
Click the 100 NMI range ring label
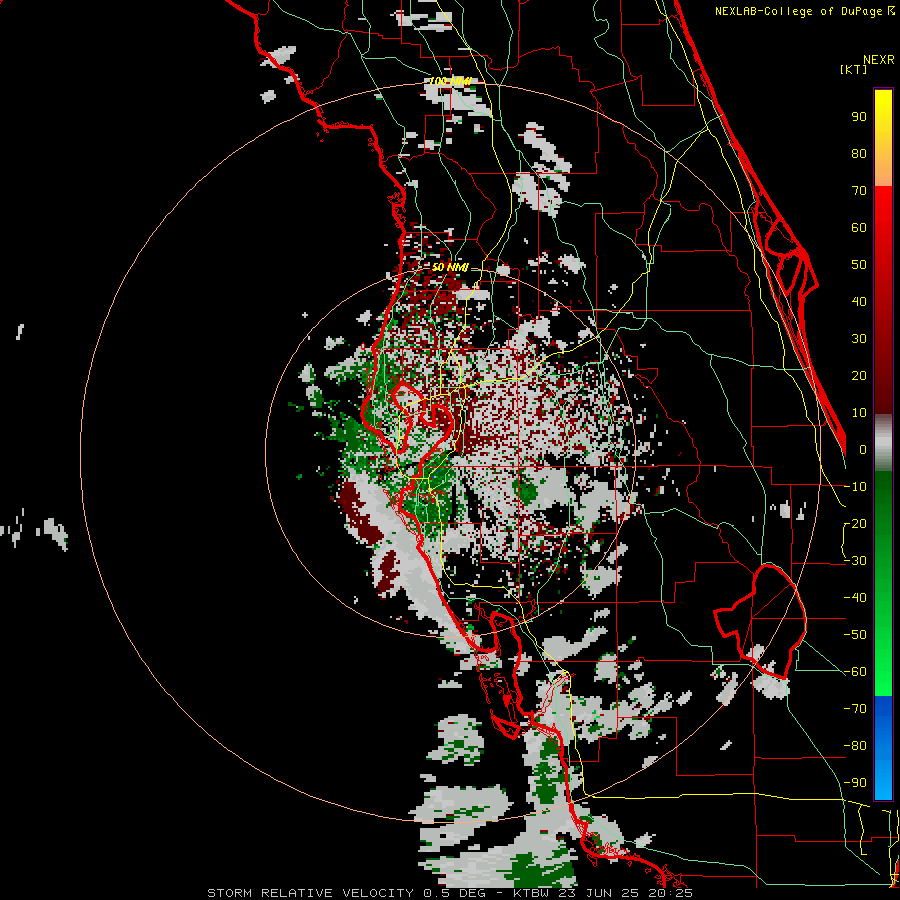coord(450,82)
